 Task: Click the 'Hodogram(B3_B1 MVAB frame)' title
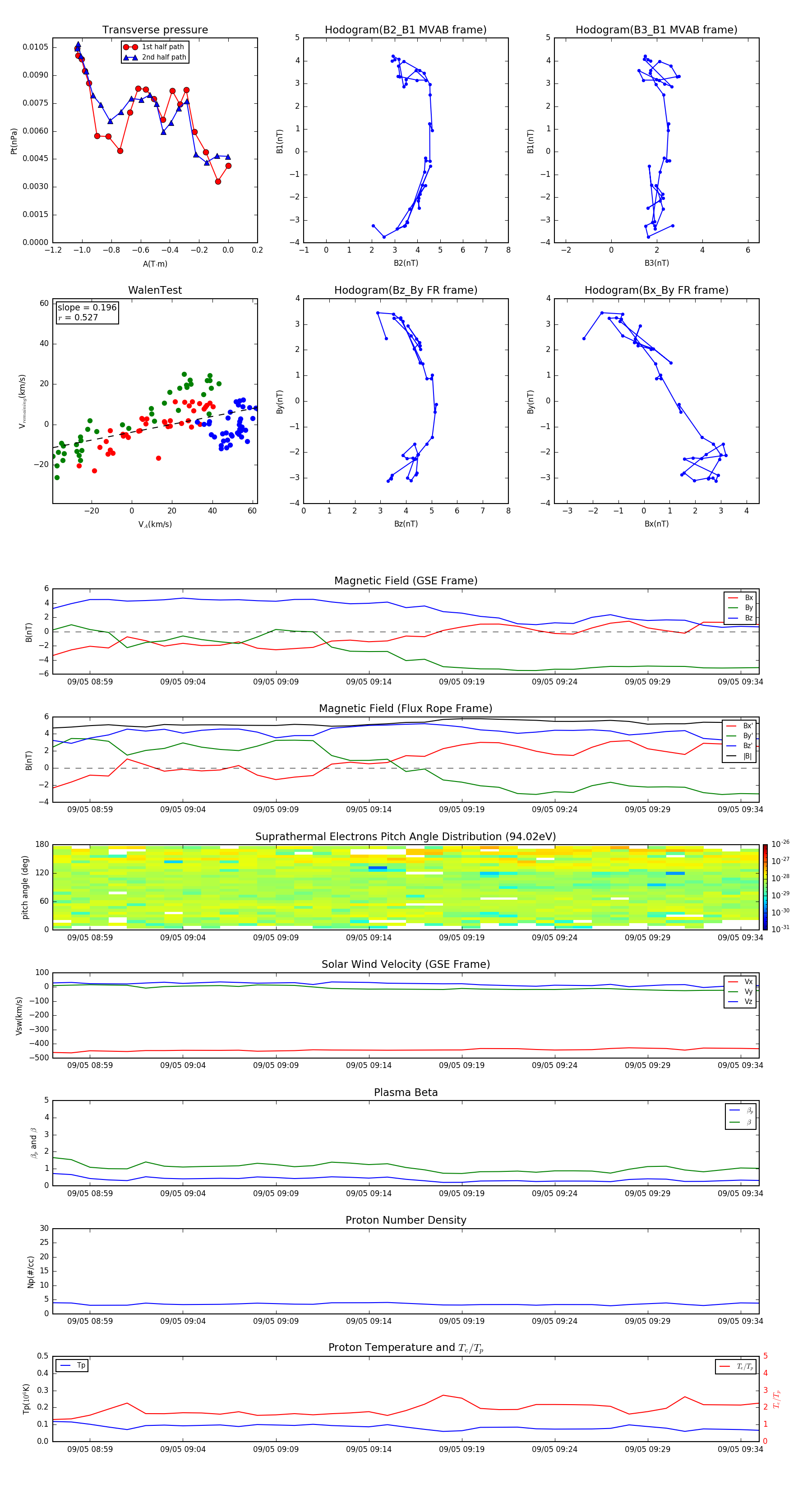click(656, 30)
